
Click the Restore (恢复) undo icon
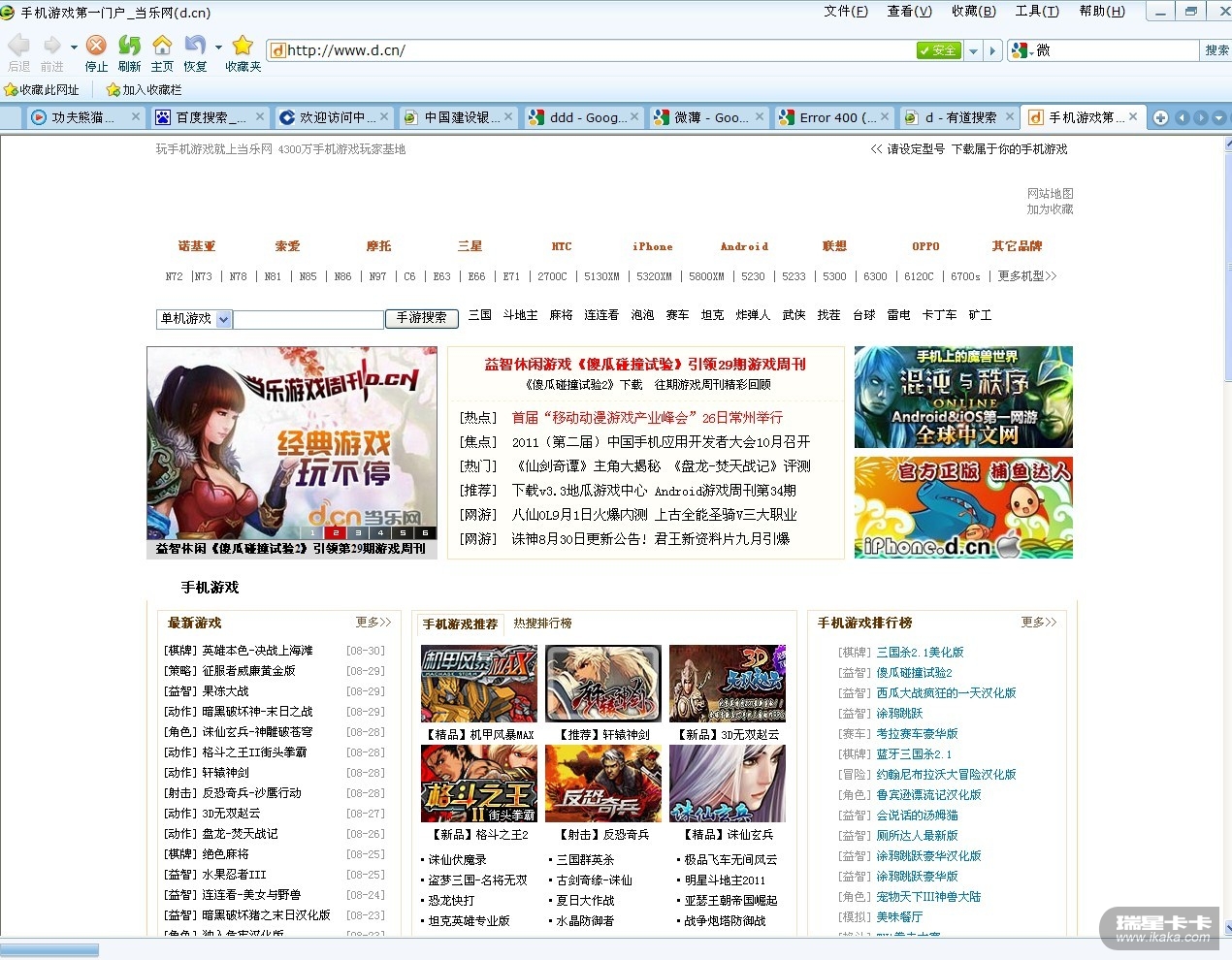tap(195, 45)
